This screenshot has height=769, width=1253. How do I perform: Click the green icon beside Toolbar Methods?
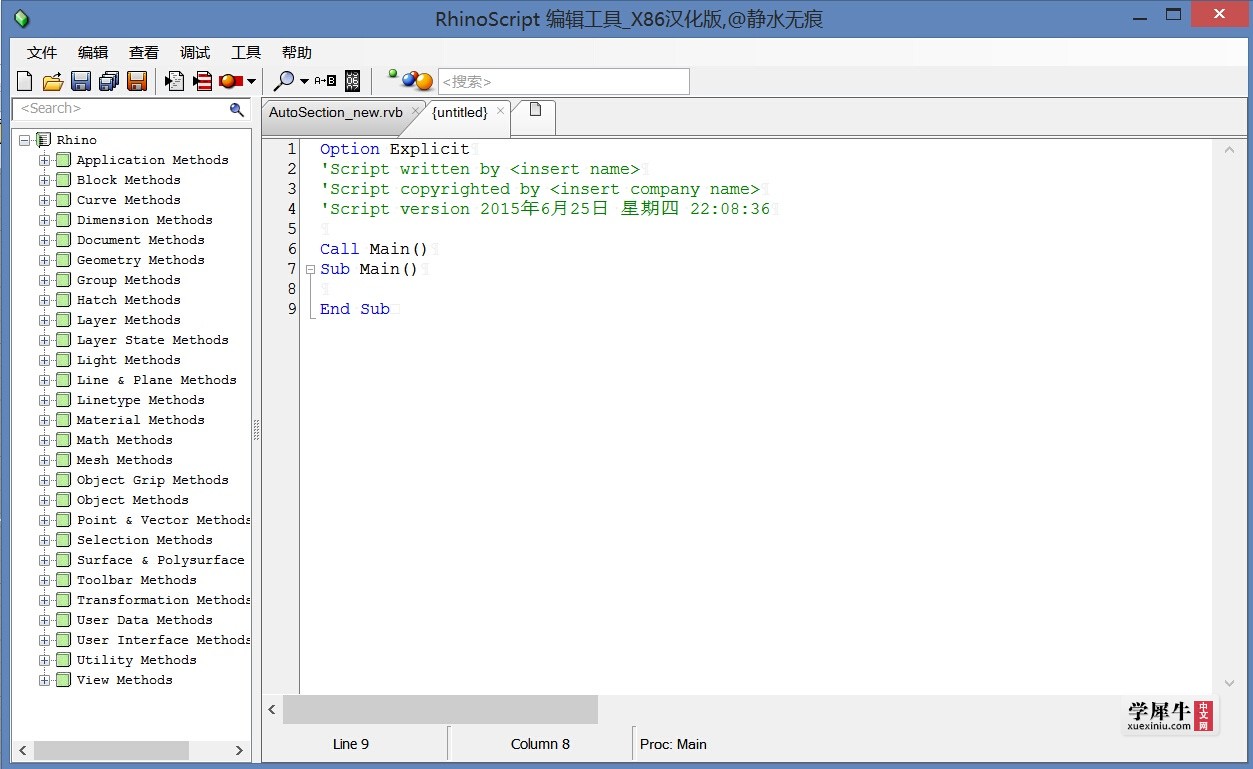point(63,580)
